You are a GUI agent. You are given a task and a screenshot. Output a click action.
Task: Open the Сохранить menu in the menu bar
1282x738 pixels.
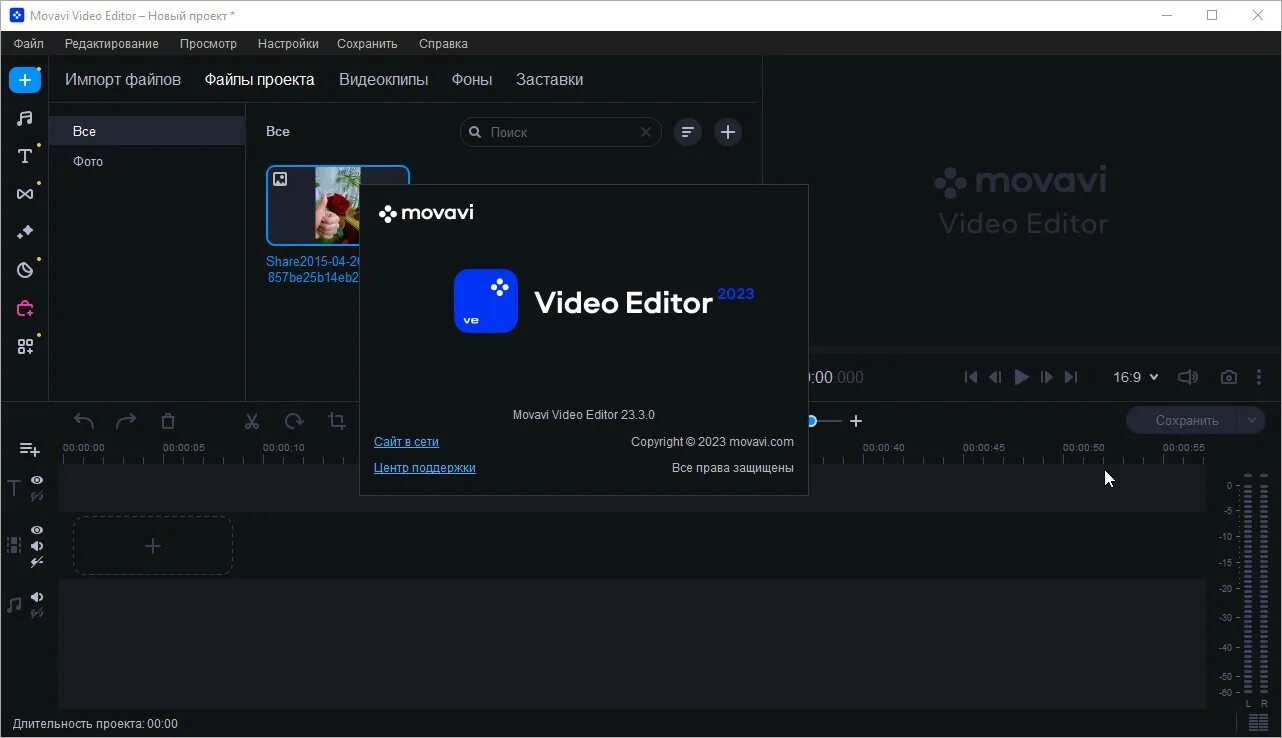[367, 44]
